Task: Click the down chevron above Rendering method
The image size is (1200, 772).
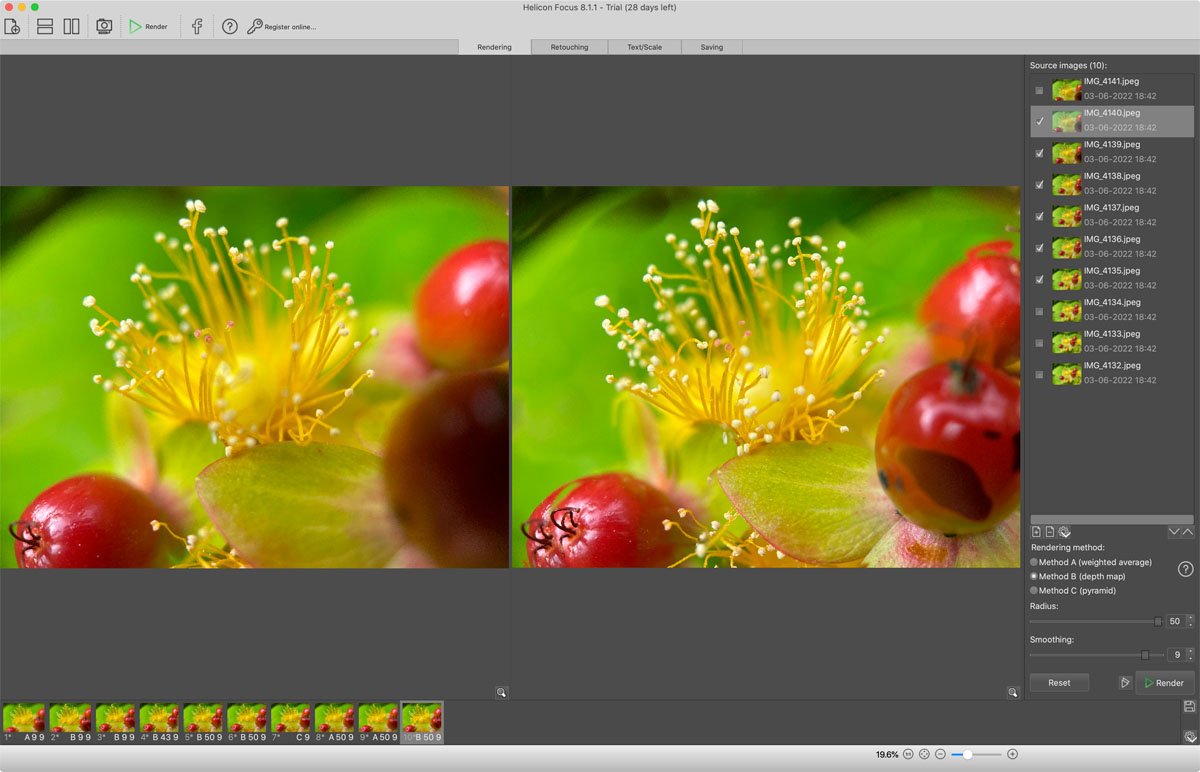Action: pyautogui.click(x=1173, y=532)
